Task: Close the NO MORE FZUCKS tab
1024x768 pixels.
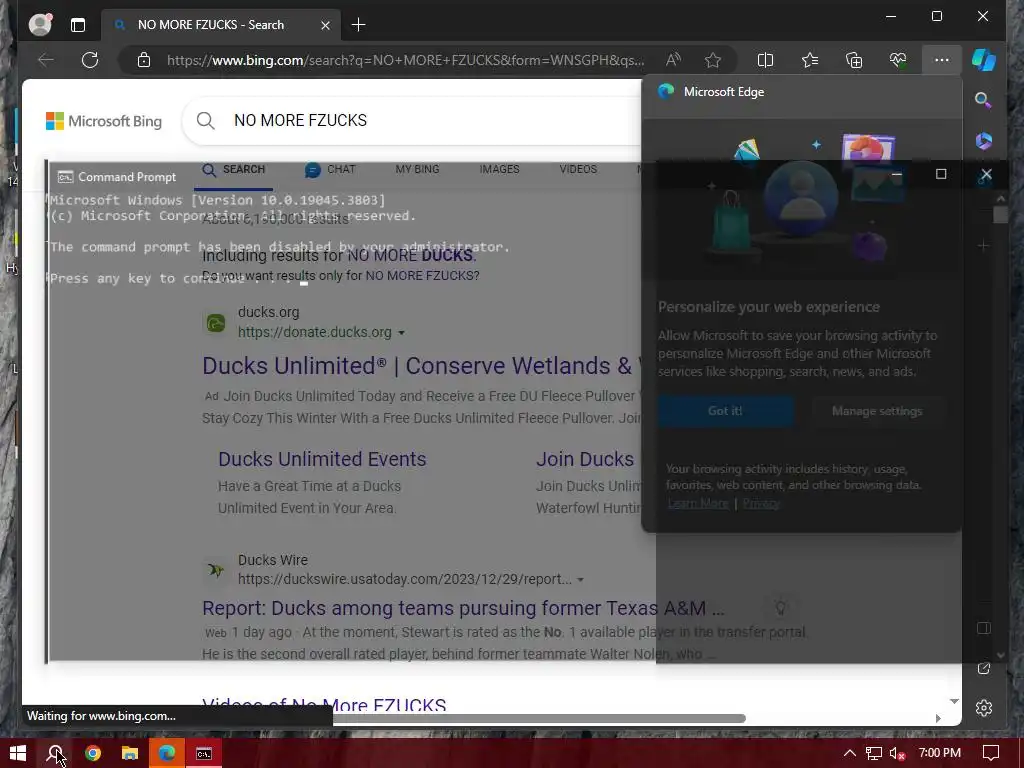Action: click(325, 25)
